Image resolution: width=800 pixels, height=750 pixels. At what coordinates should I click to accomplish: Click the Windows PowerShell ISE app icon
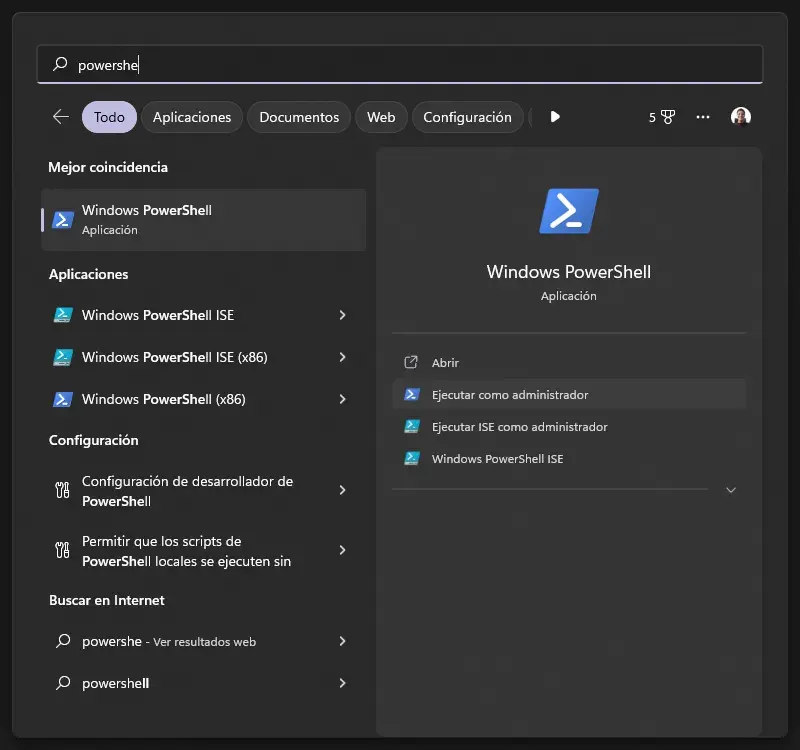point(63,315)
